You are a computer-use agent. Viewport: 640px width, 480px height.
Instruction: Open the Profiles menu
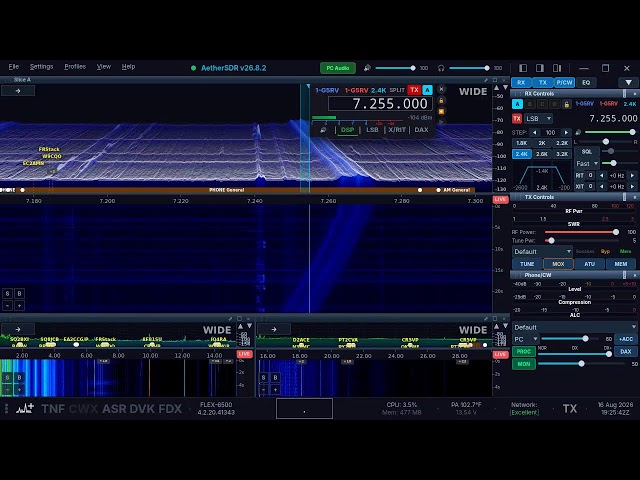tap(75, 67)
